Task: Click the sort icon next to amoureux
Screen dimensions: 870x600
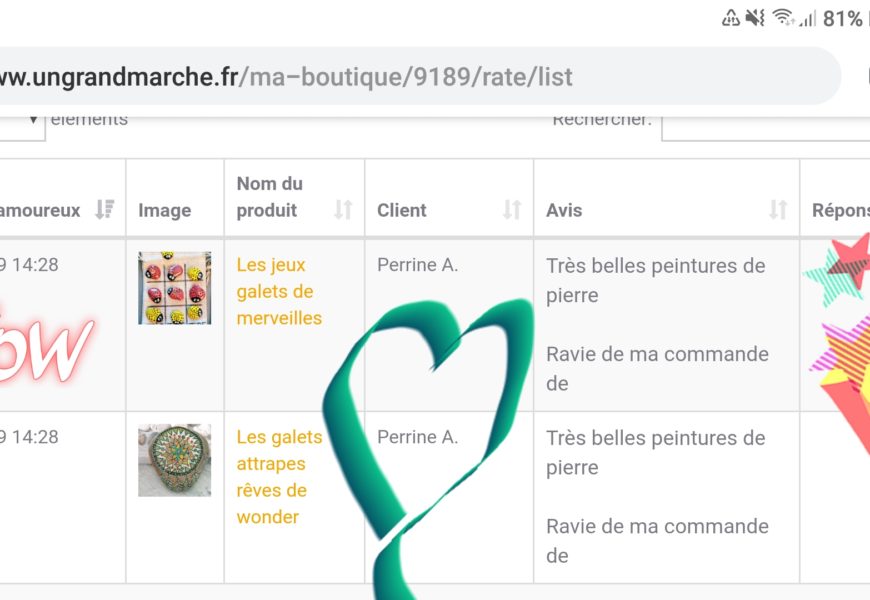Action: (105, 210)
